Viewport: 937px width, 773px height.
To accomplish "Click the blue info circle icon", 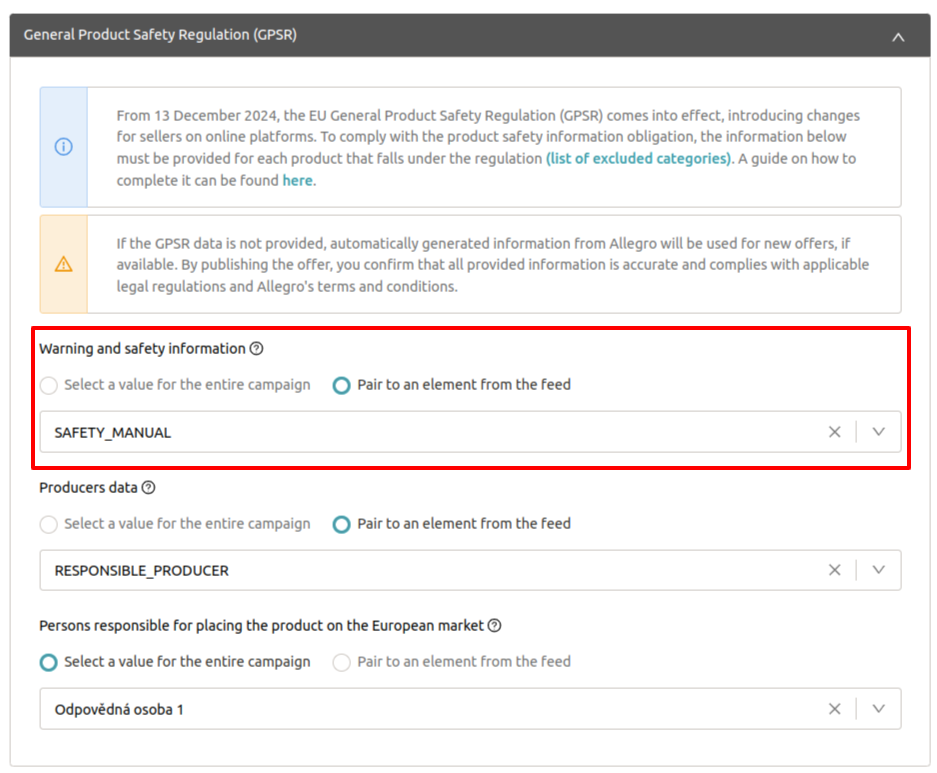I will (64, 147).
